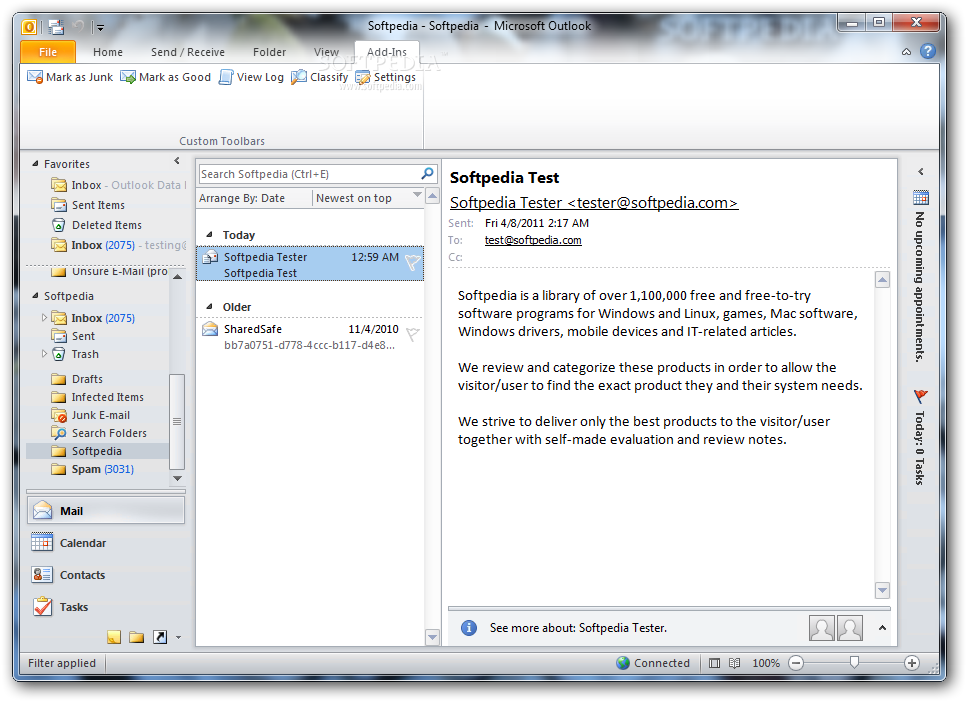Click the red task flag in To-Do Bar
This screenshot has height=702, width=967.
[x=920, y=395]
